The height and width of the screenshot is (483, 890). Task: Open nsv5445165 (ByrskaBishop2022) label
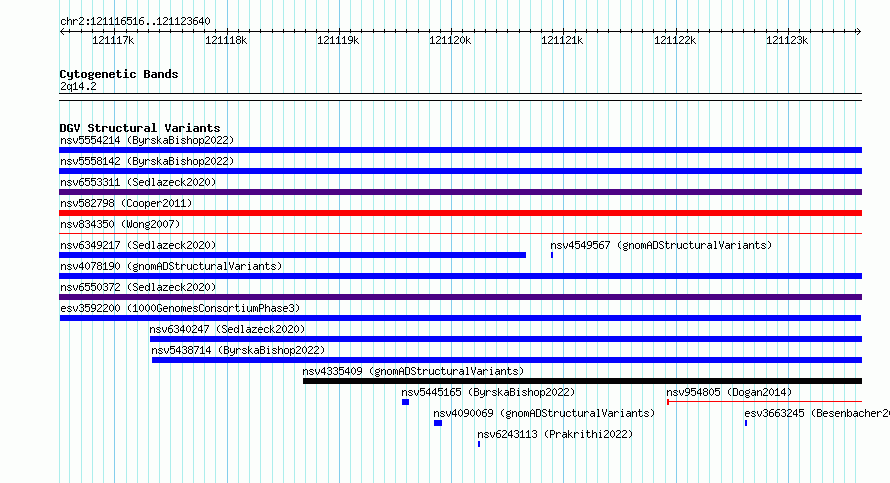tap(488, 392)
